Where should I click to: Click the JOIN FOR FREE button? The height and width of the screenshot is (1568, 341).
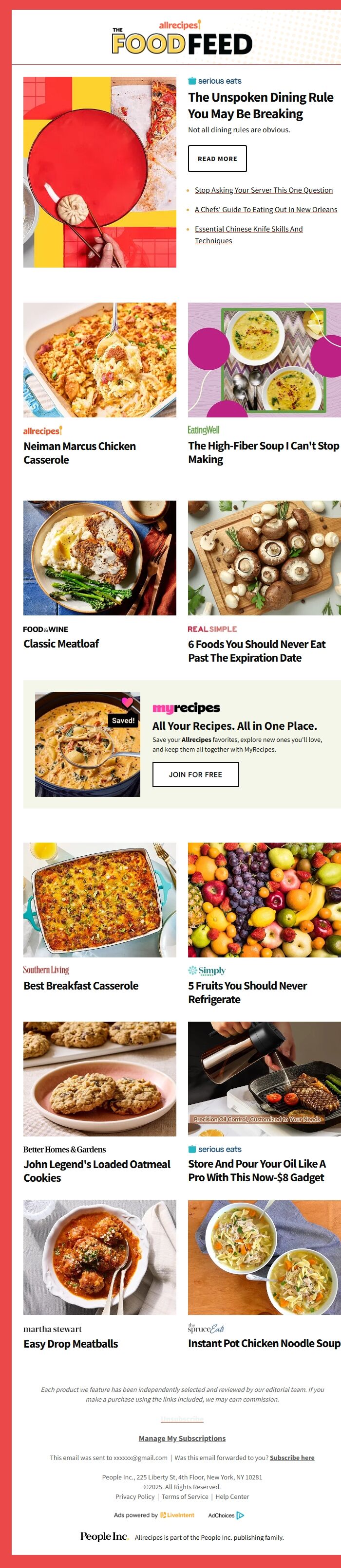click(195, 774)
